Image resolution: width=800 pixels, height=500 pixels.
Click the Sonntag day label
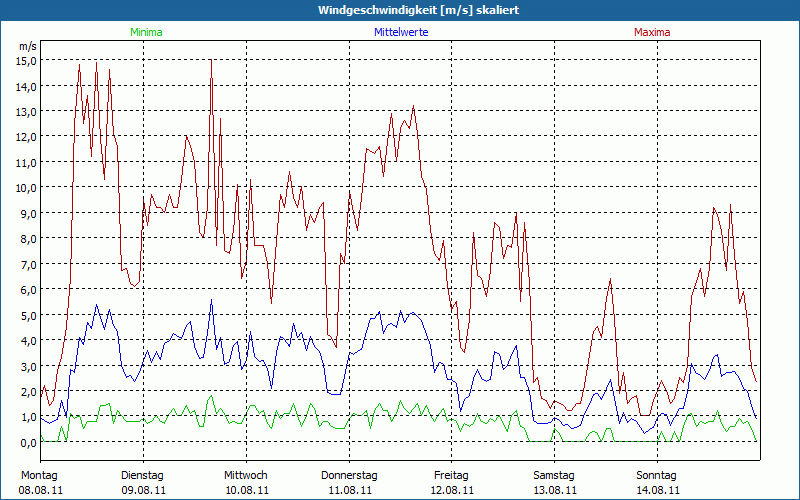tap(657, 476)
